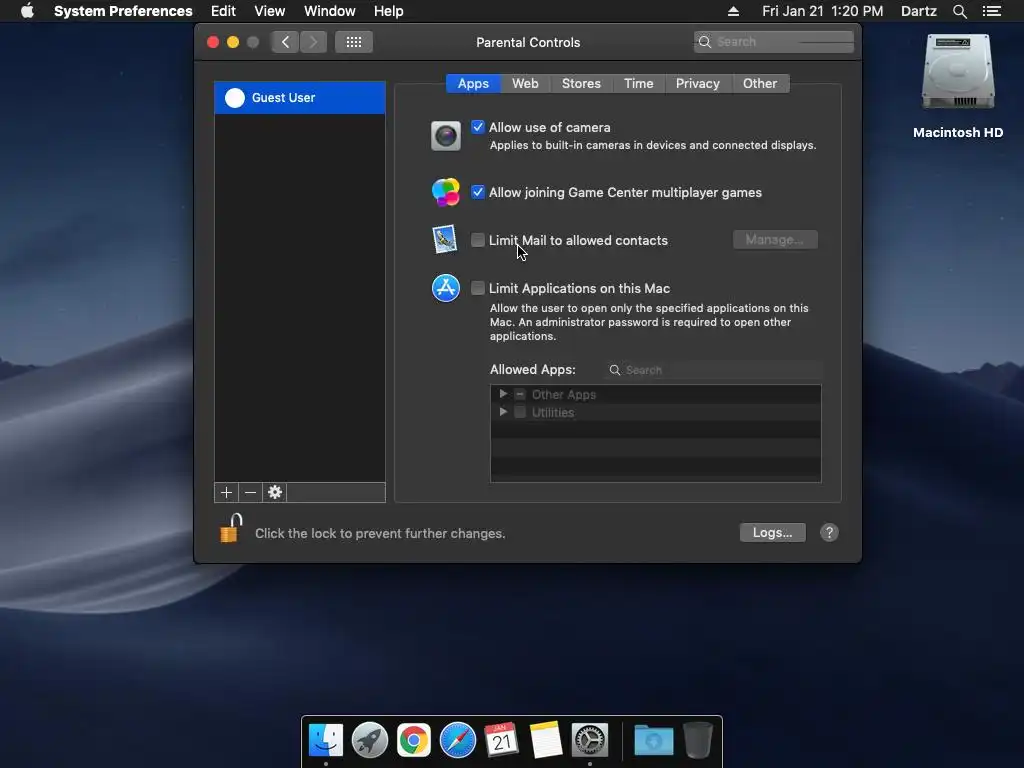1024x768 pixels.
Task: Click the unlocked padlock to prevent changes
Action: click(x=231, y=528)
